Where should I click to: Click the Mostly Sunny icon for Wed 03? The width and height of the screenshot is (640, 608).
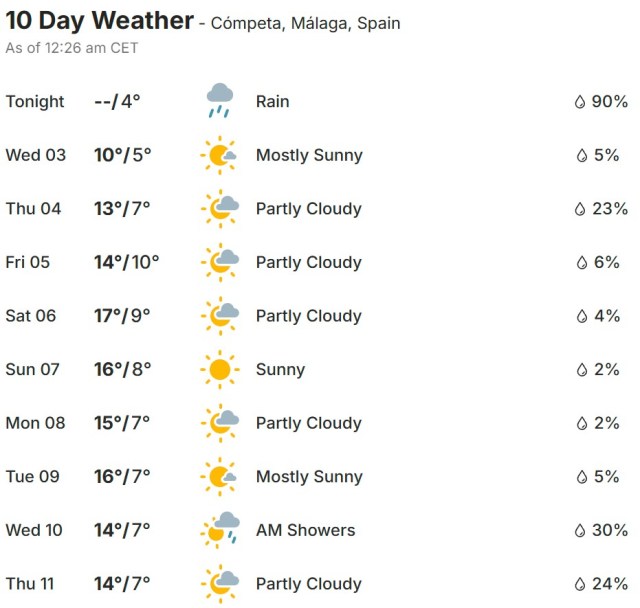pyautogui.click(x=219, y=155)
